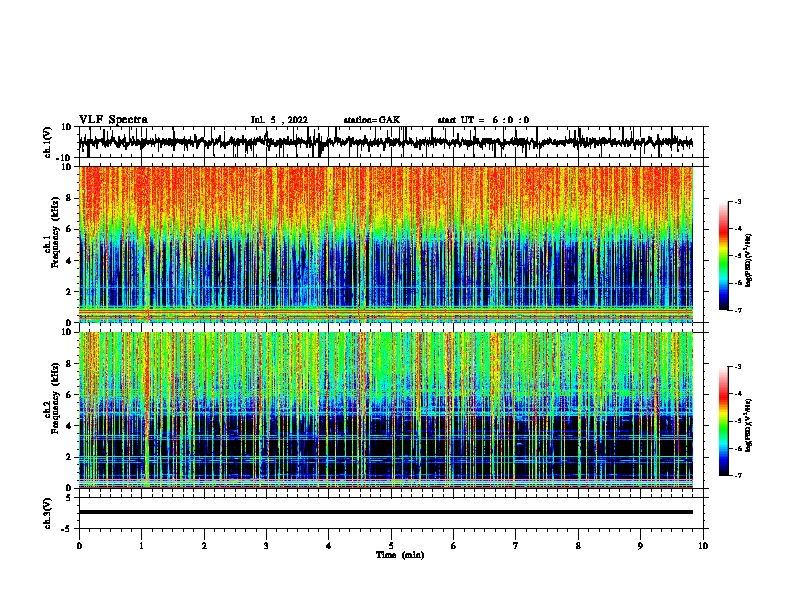
Task: Click the "8" kHz tick on ch.1 spectrogram
Action: pyautogui.click(x=70, y=198)
